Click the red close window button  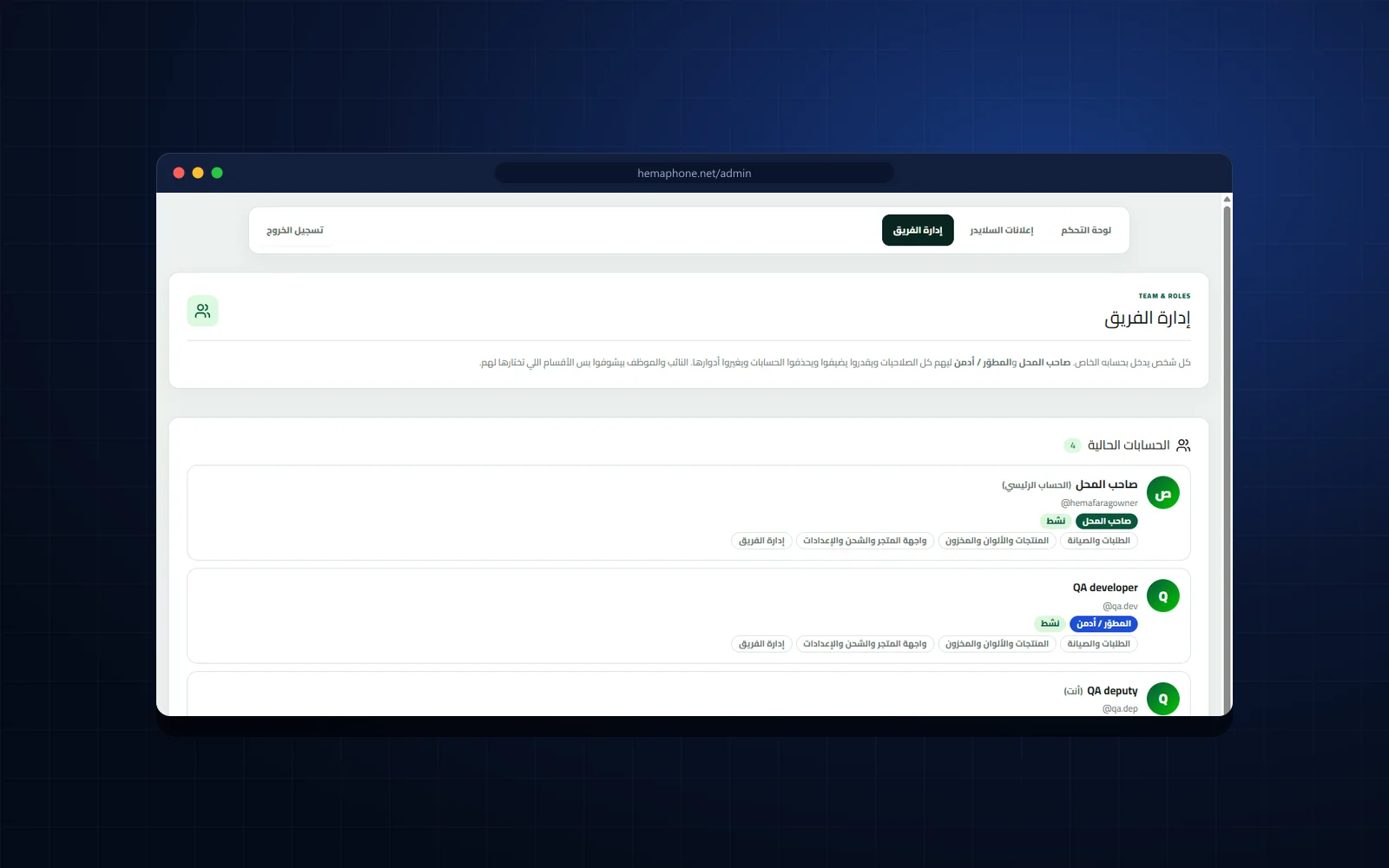coord(179,173)
